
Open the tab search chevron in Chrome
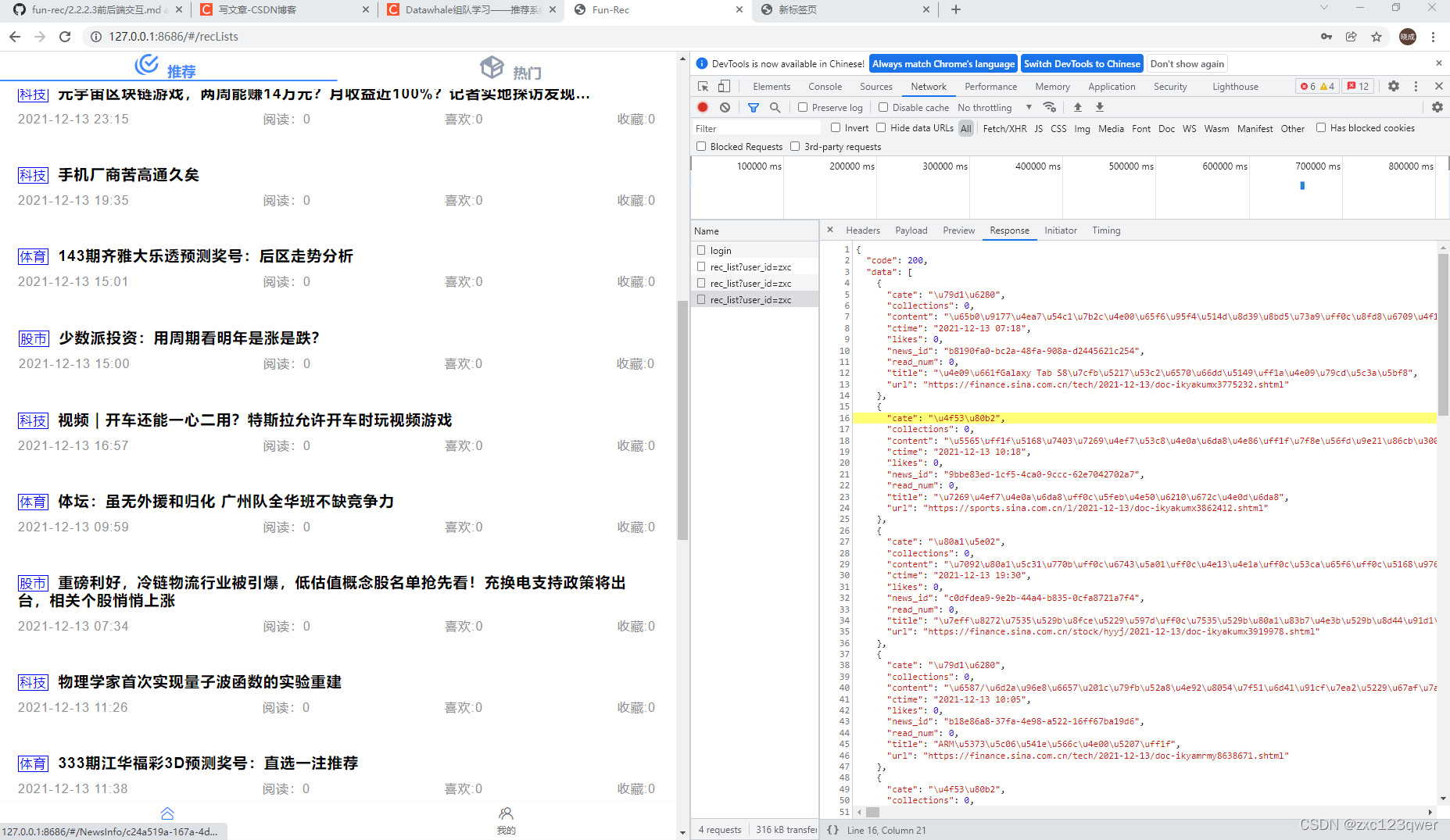(1323, 8)
